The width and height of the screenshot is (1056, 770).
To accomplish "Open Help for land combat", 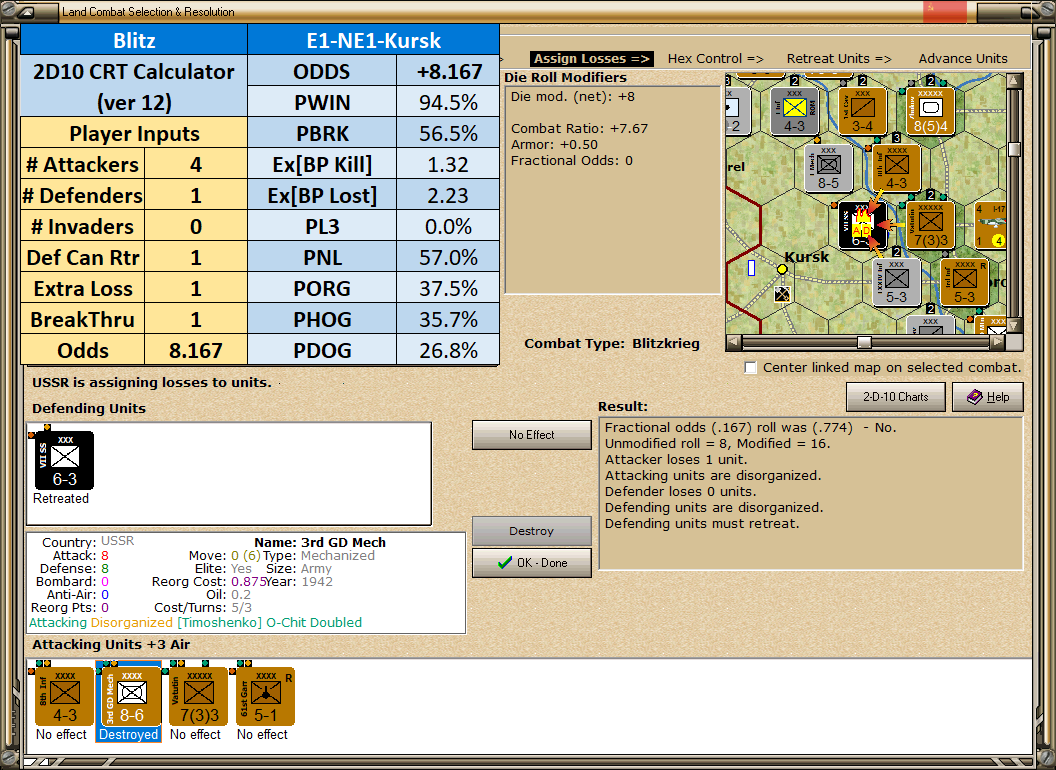I will (987, 397).
